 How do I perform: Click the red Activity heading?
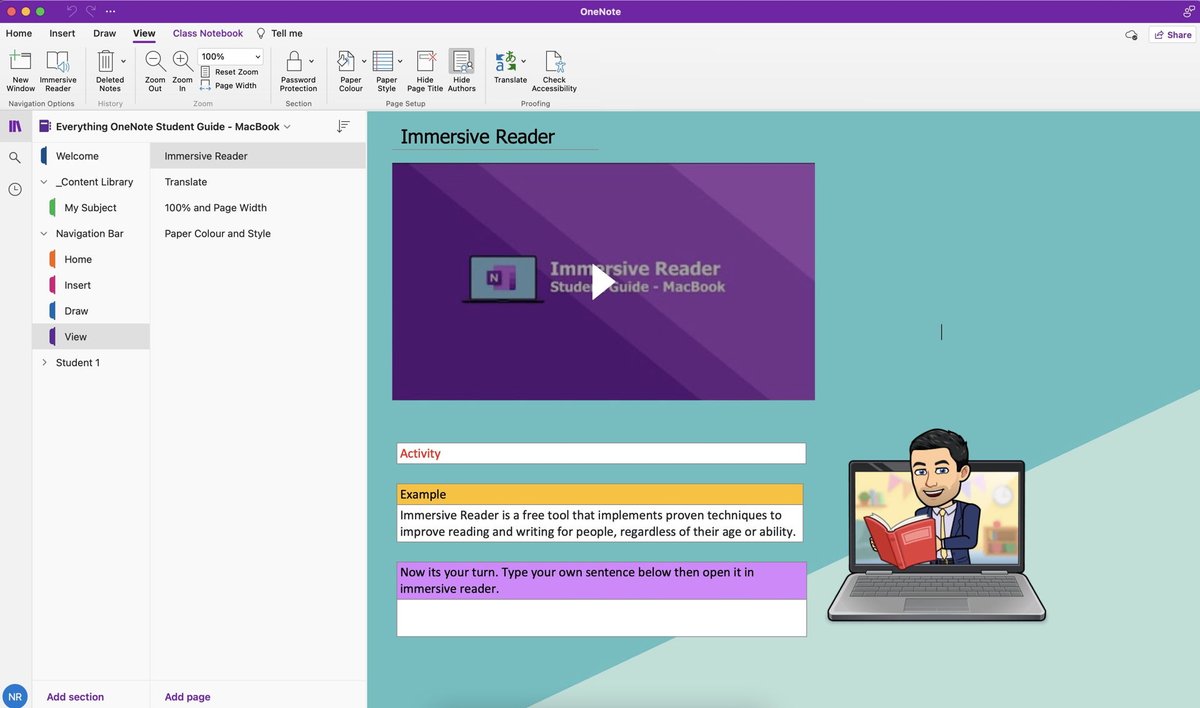click(420, 453)
